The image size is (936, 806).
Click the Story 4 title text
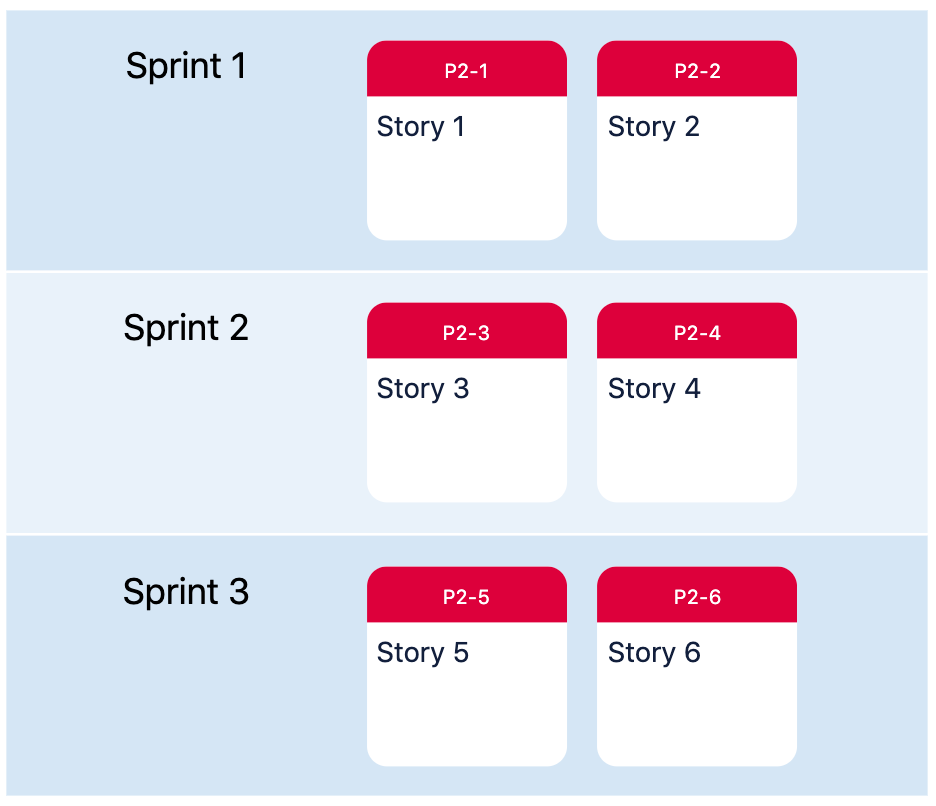654,389
